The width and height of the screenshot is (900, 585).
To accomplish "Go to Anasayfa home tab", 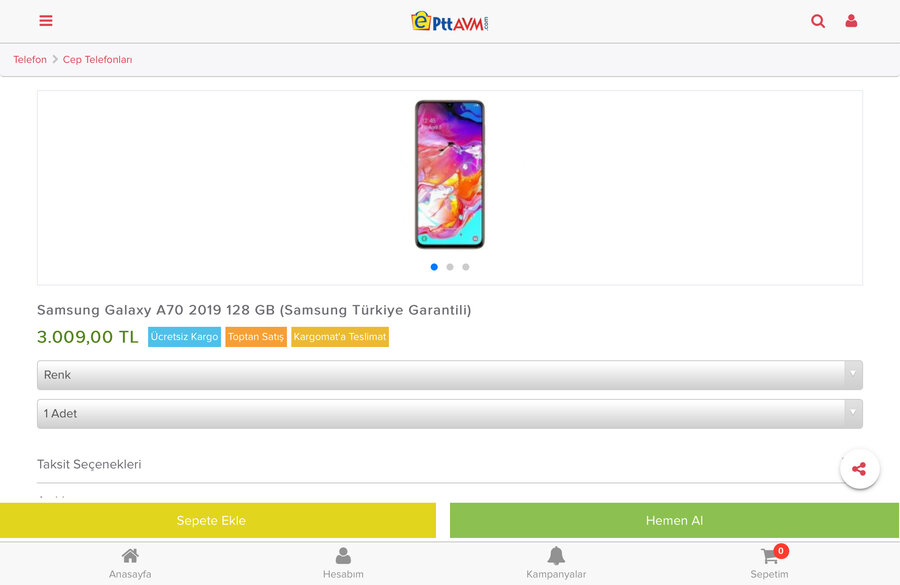I will click(130, 562).
